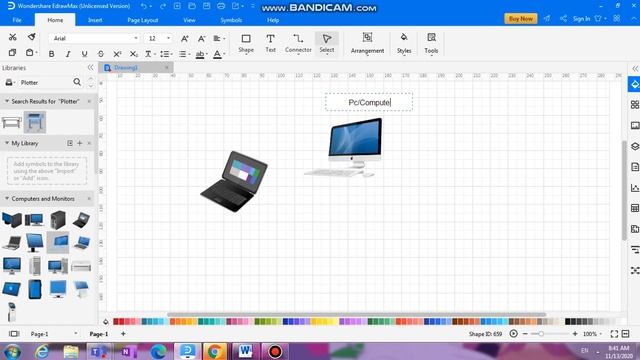Select the Text tool
The height and width of the screenshot is (360, 640).
[270, 43]
